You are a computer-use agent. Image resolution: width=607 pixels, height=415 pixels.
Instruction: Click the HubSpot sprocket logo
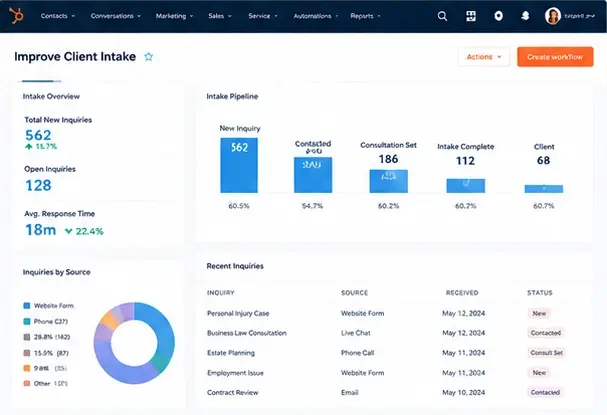[x=16, y=16]
